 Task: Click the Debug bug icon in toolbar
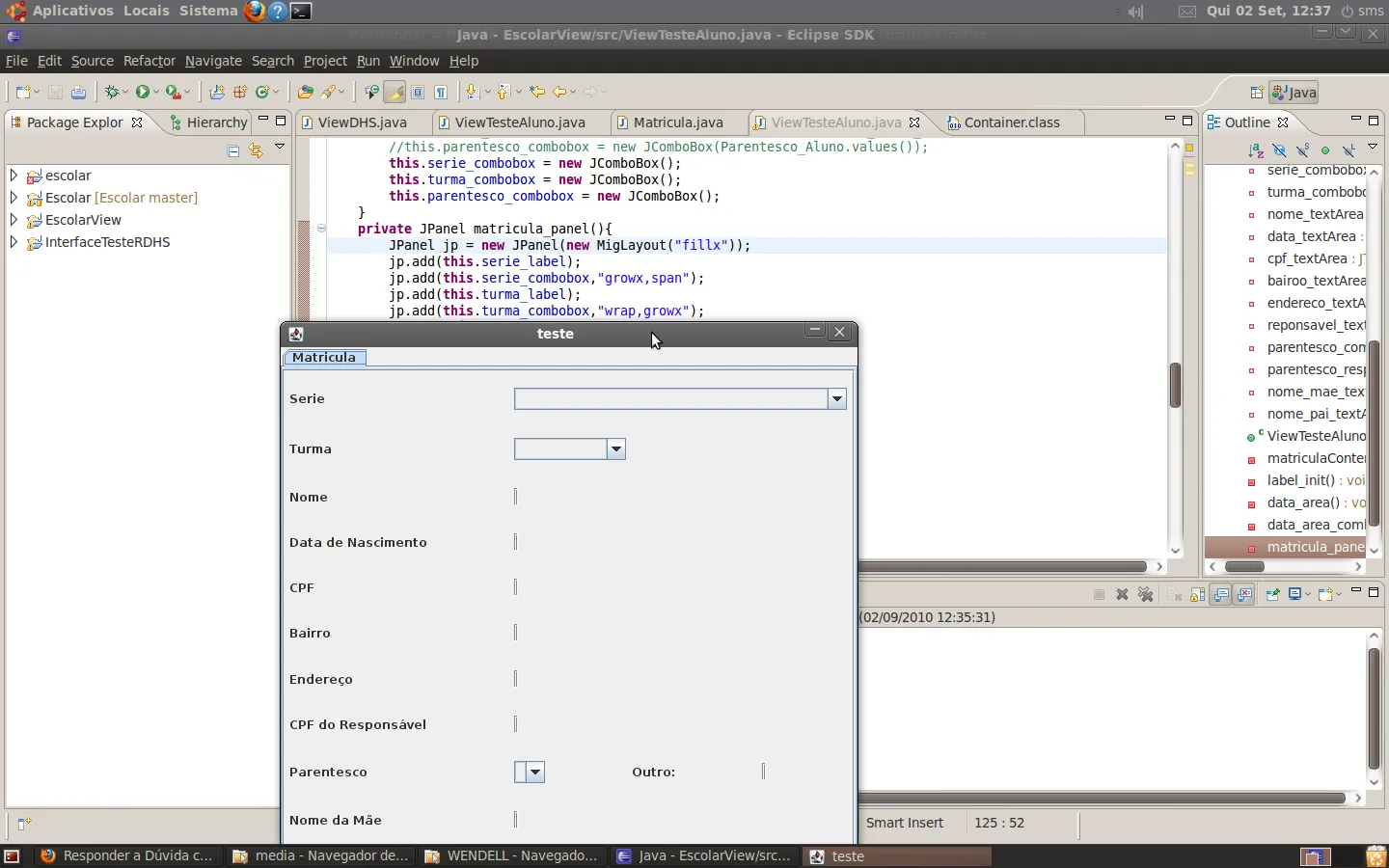[114, 93]
